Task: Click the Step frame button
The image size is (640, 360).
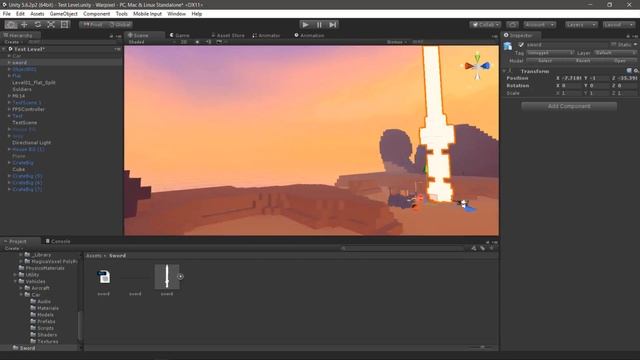Action: pos(333,24)
